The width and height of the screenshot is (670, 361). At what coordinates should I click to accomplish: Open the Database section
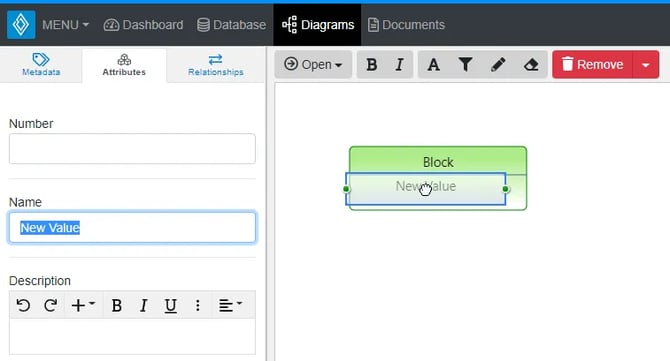[231, 25]
